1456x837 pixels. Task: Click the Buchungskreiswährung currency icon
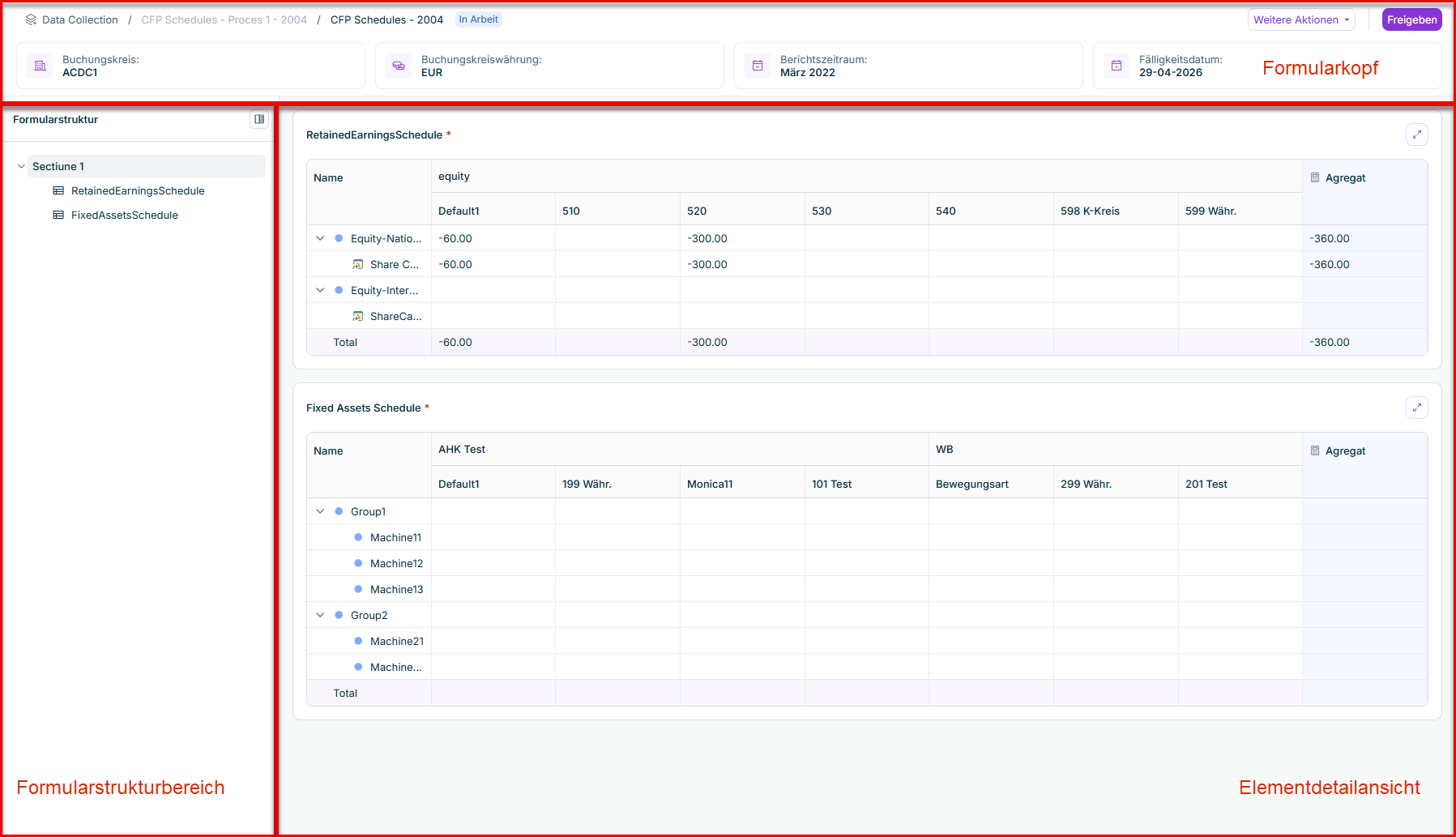[399, 66]
